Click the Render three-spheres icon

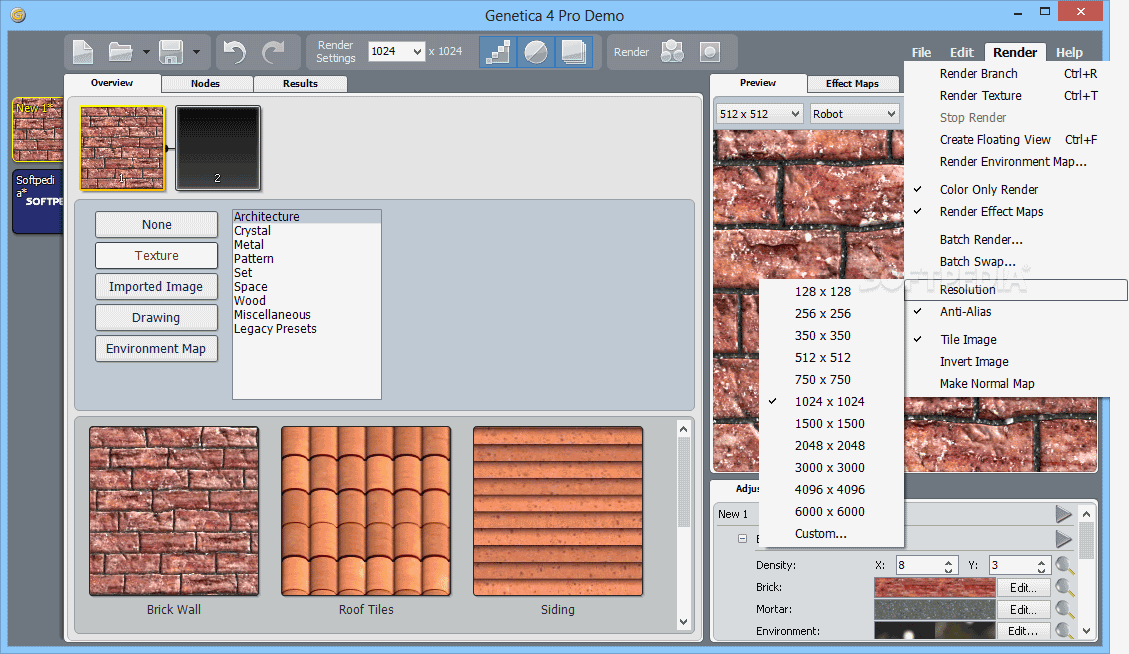point(672,51)
